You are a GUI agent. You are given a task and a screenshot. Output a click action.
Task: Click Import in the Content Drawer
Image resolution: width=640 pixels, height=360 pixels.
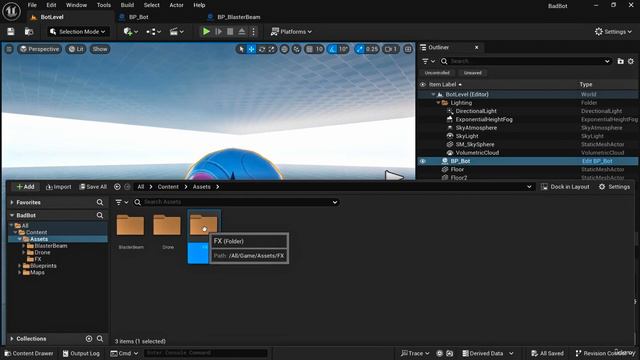point(58,187)
